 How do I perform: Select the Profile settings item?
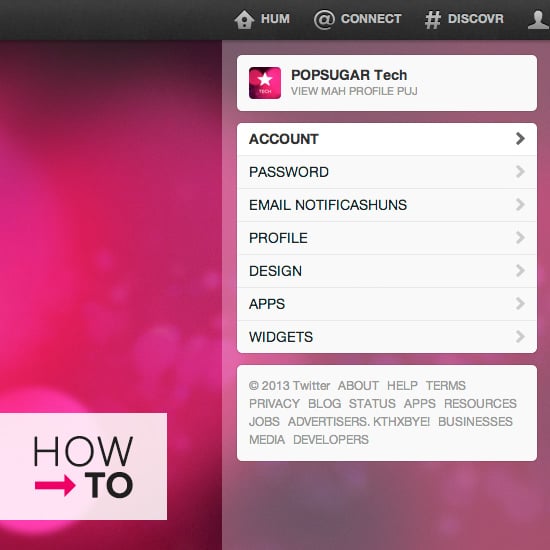pyautogui.click(x=387, y=238)
